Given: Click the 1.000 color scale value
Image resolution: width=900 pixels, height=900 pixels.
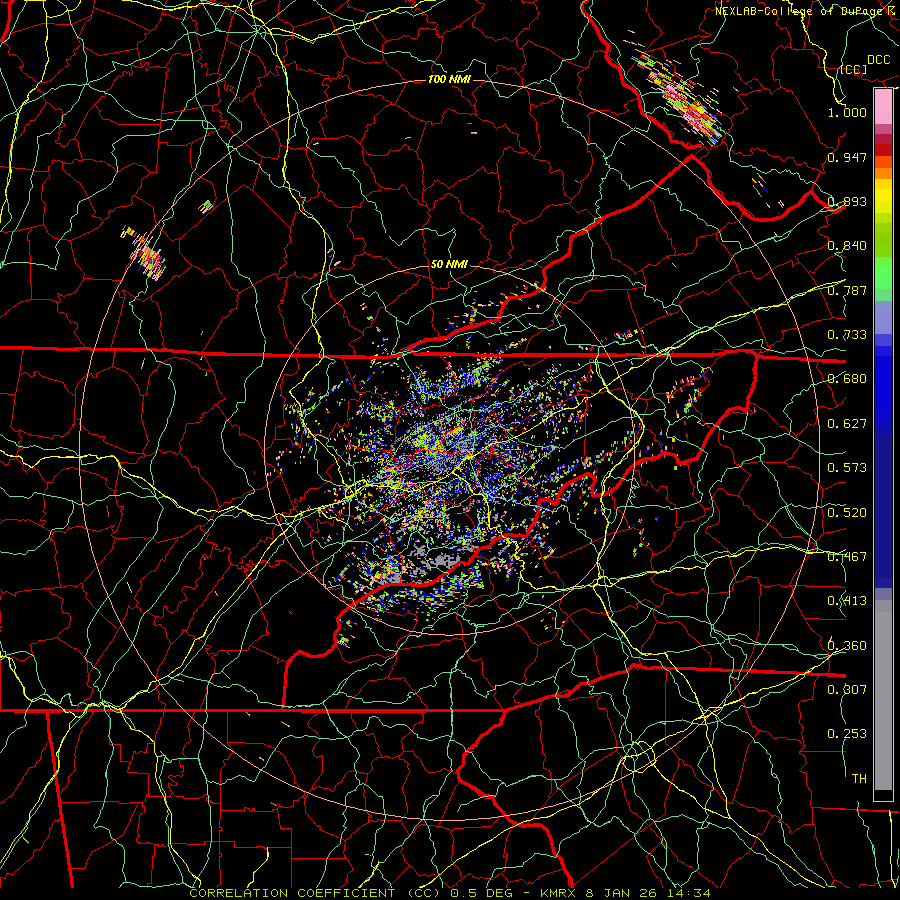Looking at the screenshot, I should 847,112.
